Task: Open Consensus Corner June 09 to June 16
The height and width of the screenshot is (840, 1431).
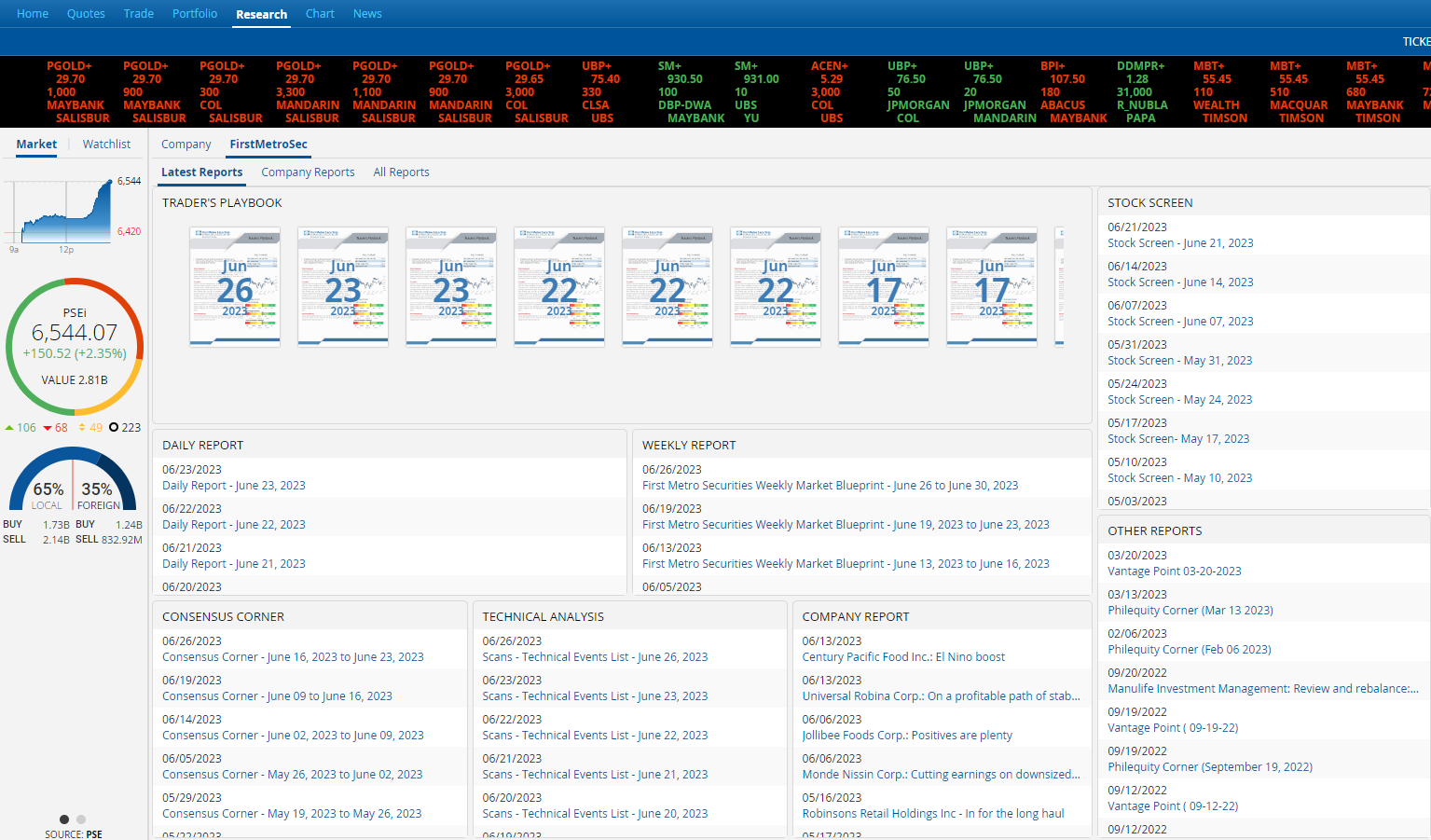Action: coord(277,696)
